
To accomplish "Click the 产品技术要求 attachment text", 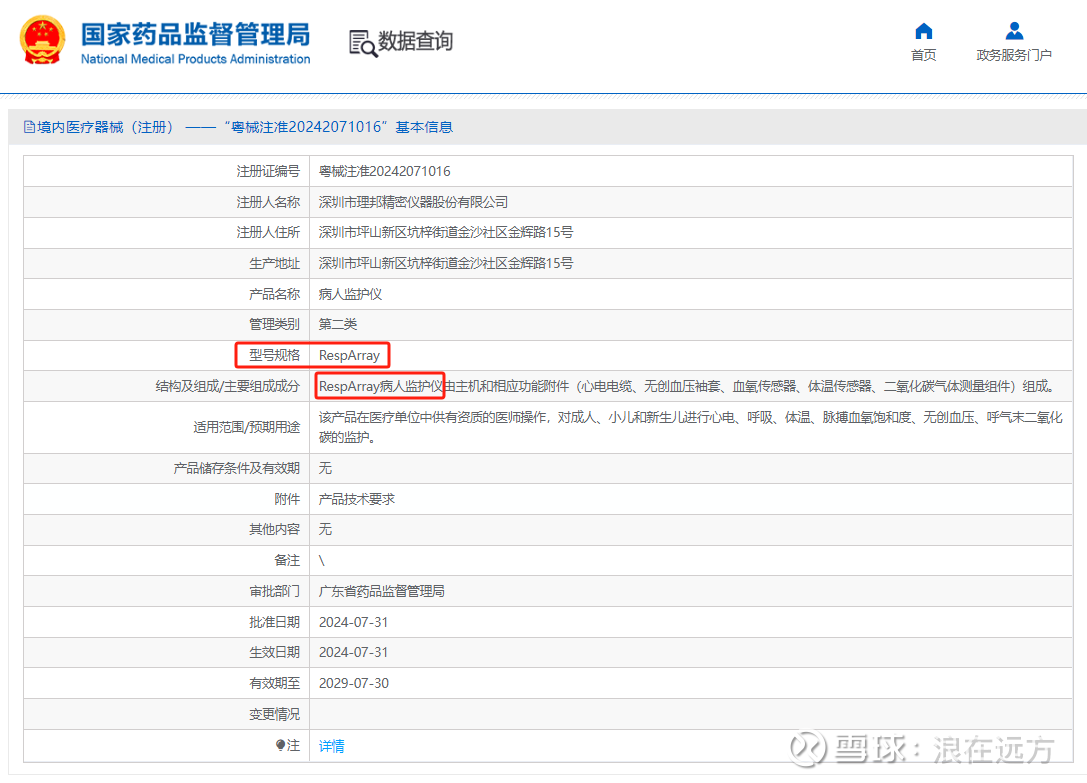I will pos(356,499).
